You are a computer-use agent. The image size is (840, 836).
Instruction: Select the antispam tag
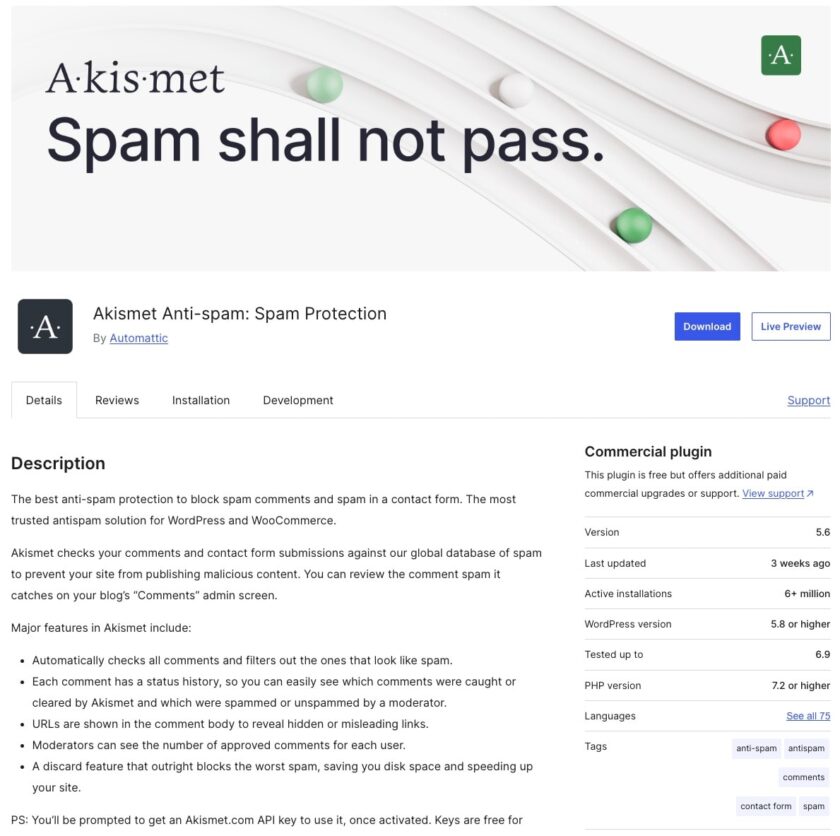(x=807, y=748)
